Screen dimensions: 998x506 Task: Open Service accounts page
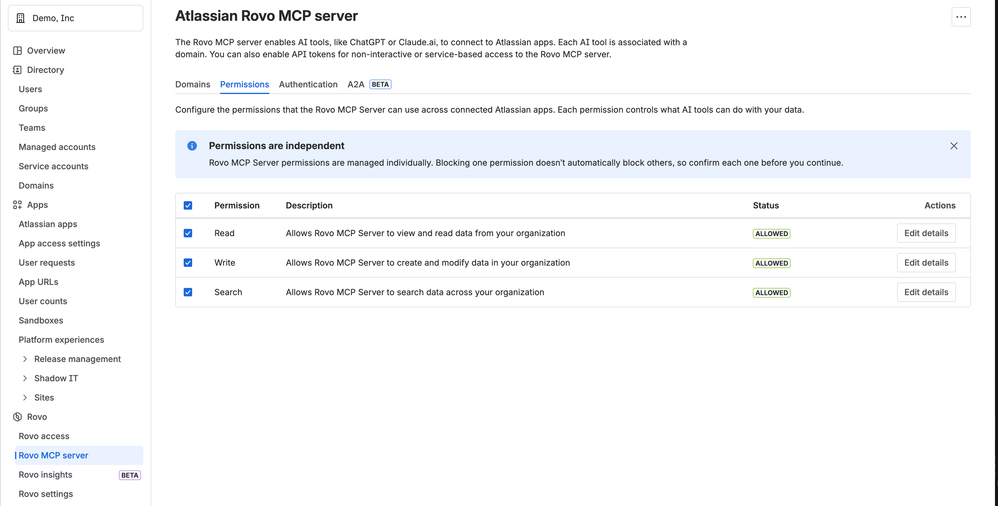point(53,166)
